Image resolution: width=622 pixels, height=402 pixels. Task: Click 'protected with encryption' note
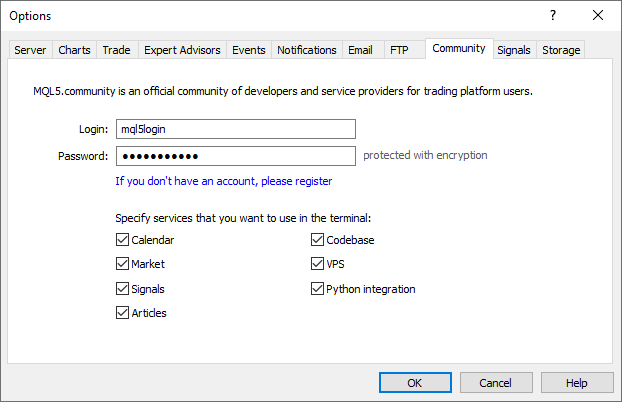click(x=425, y=155)
